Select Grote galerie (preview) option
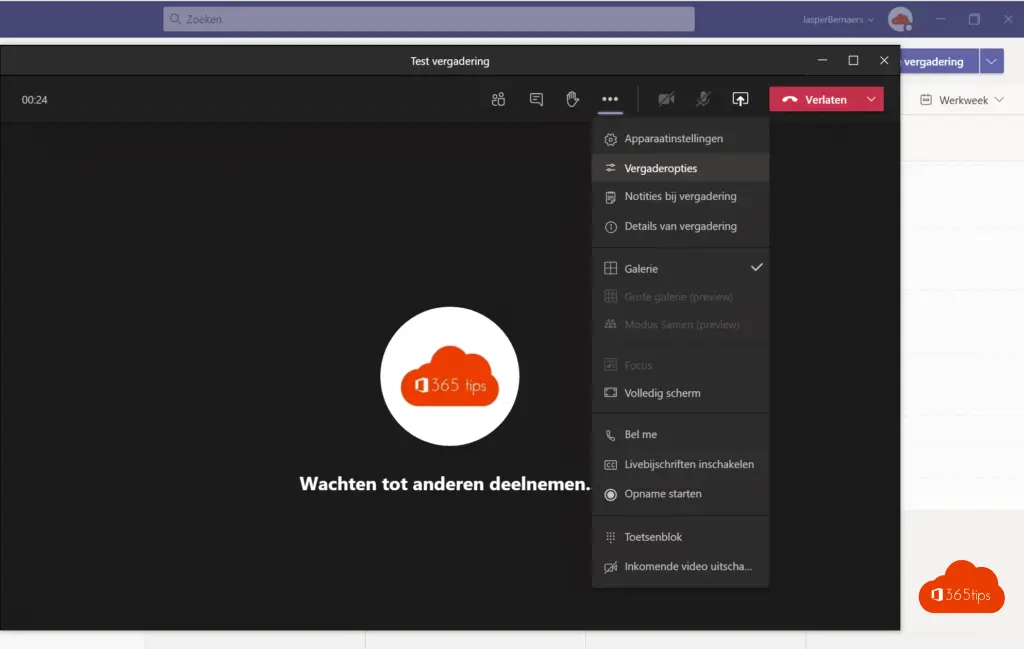Screen dimensions: 1024x649 [x=680, y=296]
